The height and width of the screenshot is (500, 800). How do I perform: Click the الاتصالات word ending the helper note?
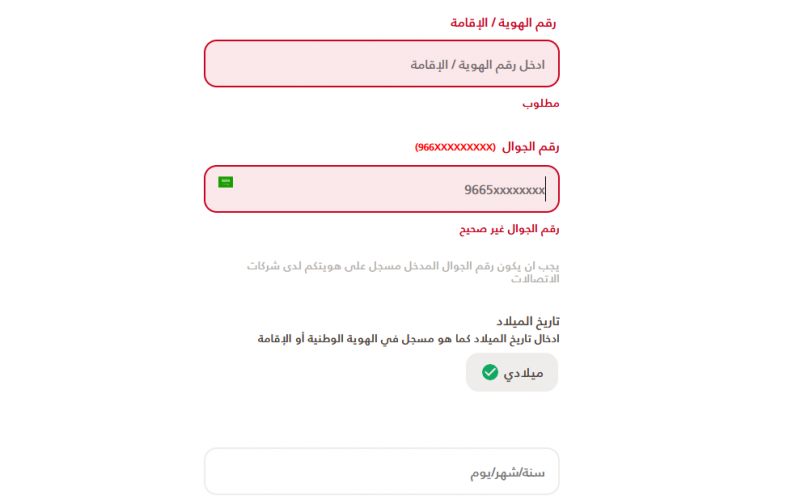pos(535,279)
